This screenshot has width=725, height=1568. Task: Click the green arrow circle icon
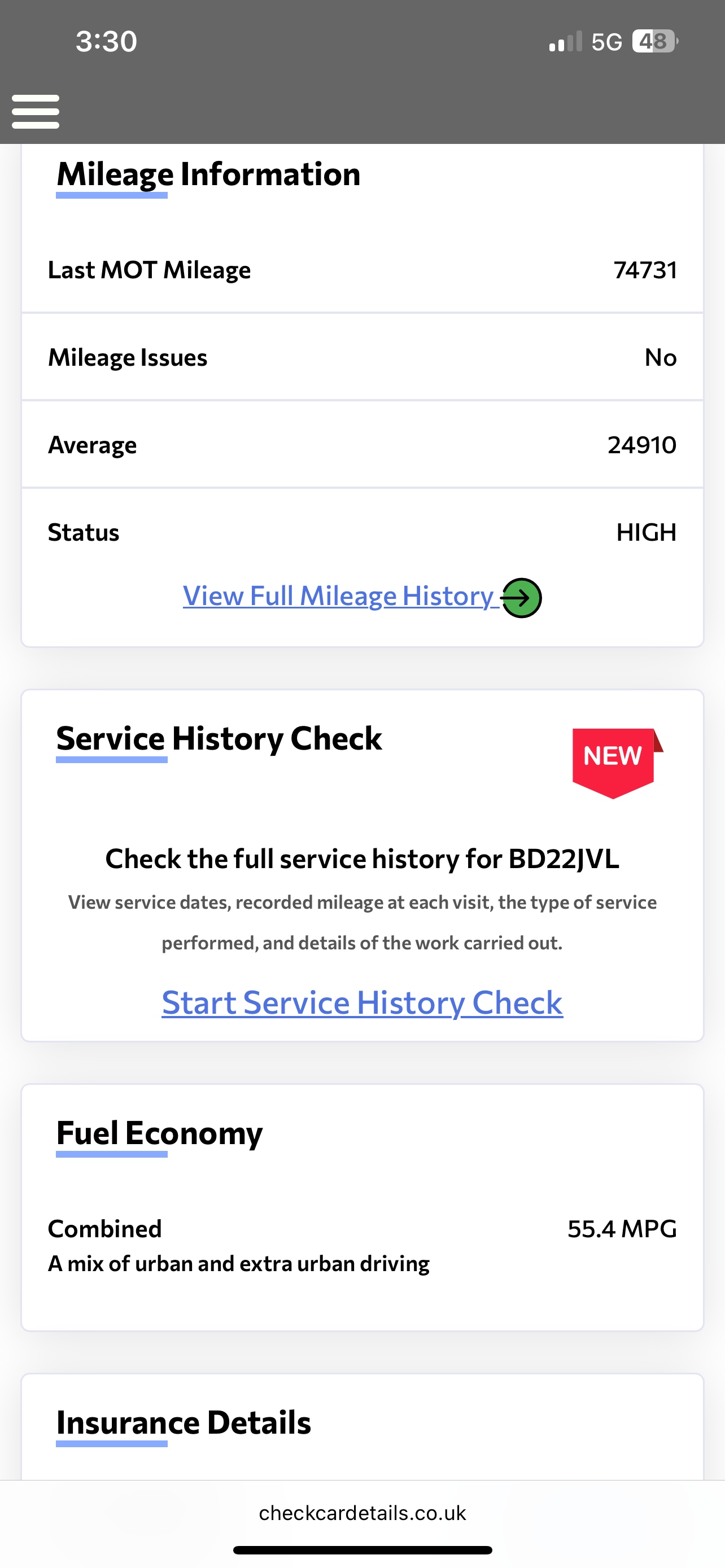pos(521,598)
